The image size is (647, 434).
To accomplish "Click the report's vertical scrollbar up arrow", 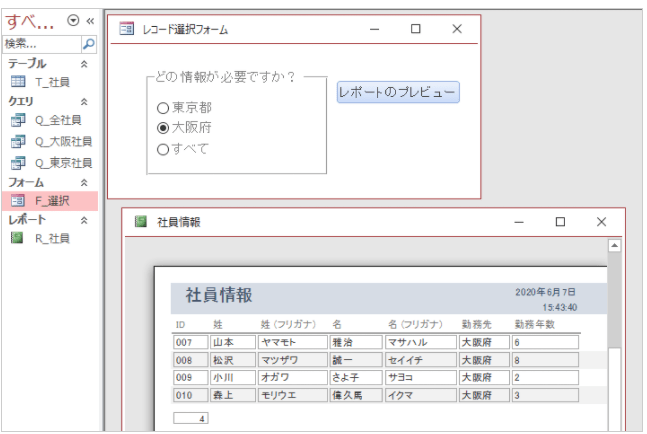I will (x=615, y=245).
